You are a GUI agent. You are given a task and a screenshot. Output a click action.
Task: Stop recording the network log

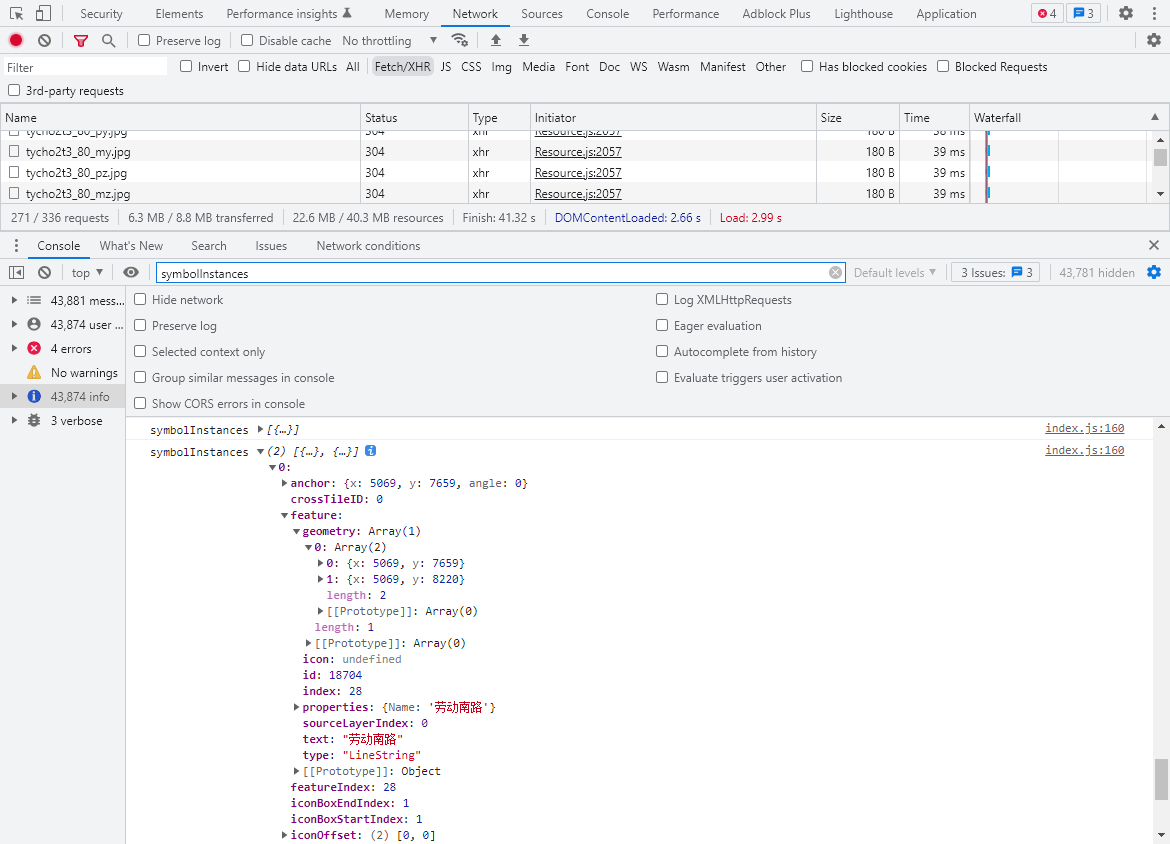coord(16,40)
